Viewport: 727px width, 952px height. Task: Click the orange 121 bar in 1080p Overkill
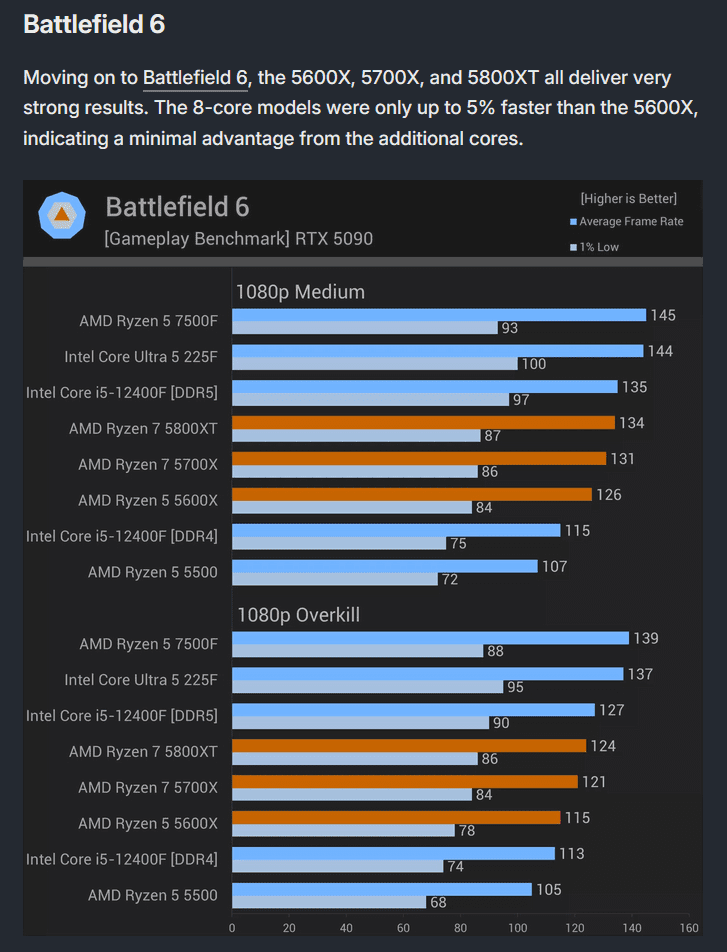(x=404, y=781)
